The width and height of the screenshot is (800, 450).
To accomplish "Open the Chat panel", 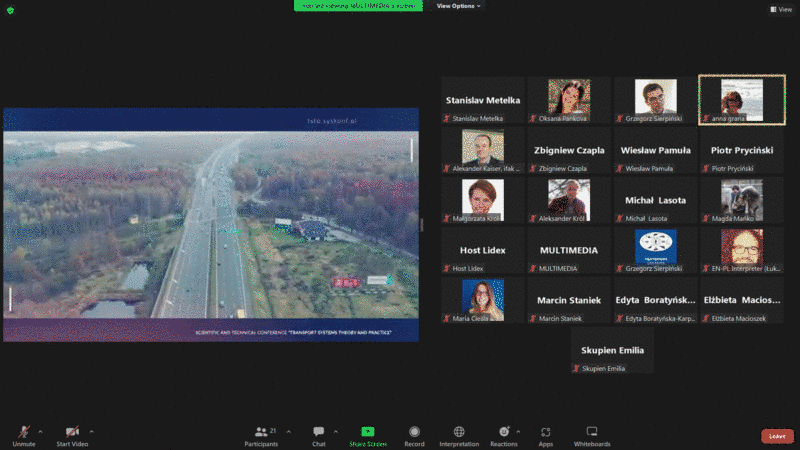I will [x=318, y=433].
